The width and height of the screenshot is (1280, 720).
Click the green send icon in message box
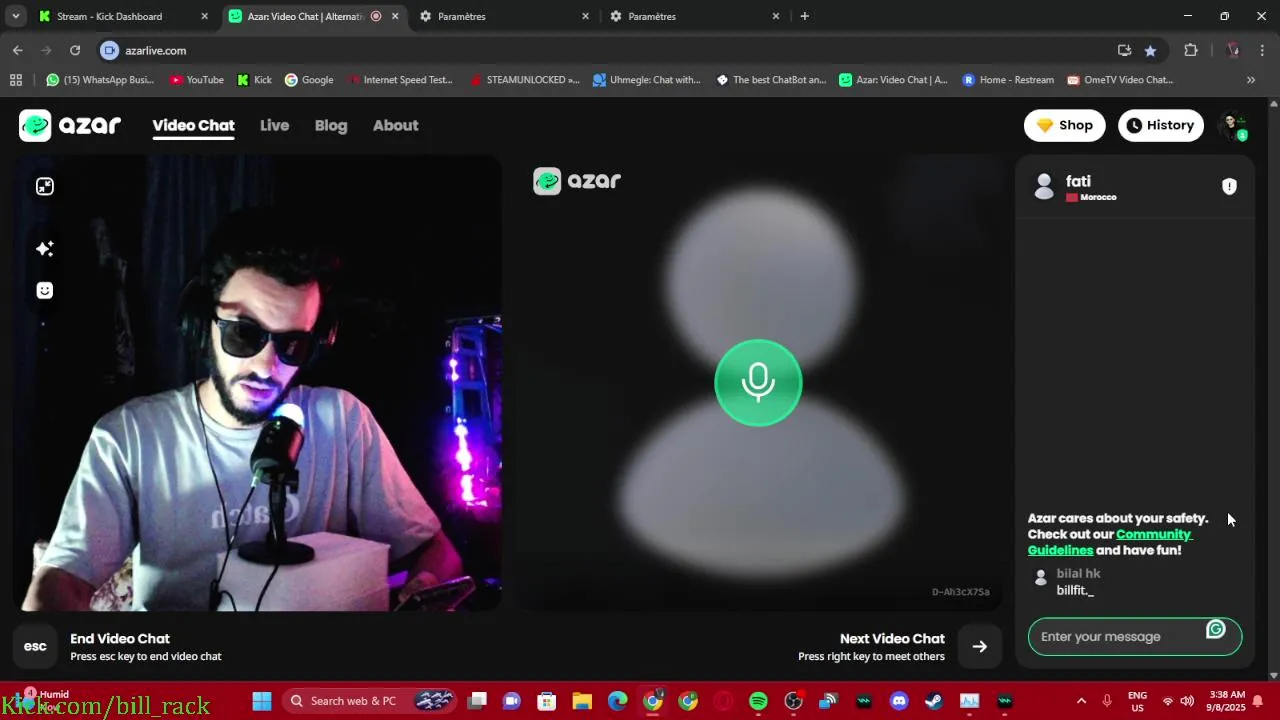1216,629
